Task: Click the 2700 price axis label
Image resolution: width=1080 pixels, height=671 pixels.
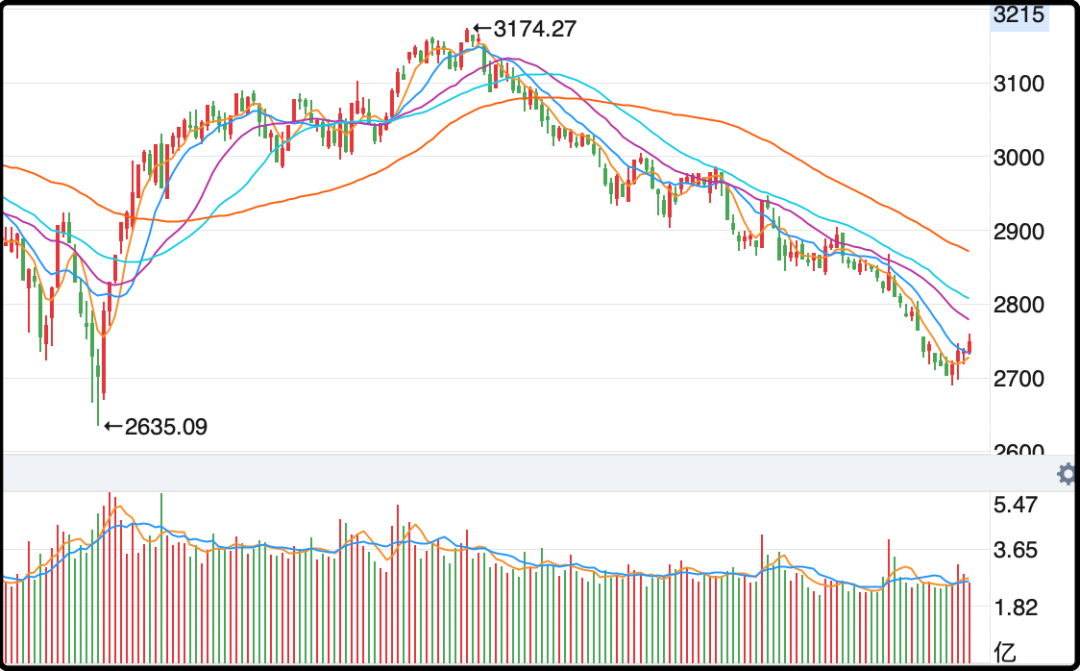Action: (x=1018, y=379)
